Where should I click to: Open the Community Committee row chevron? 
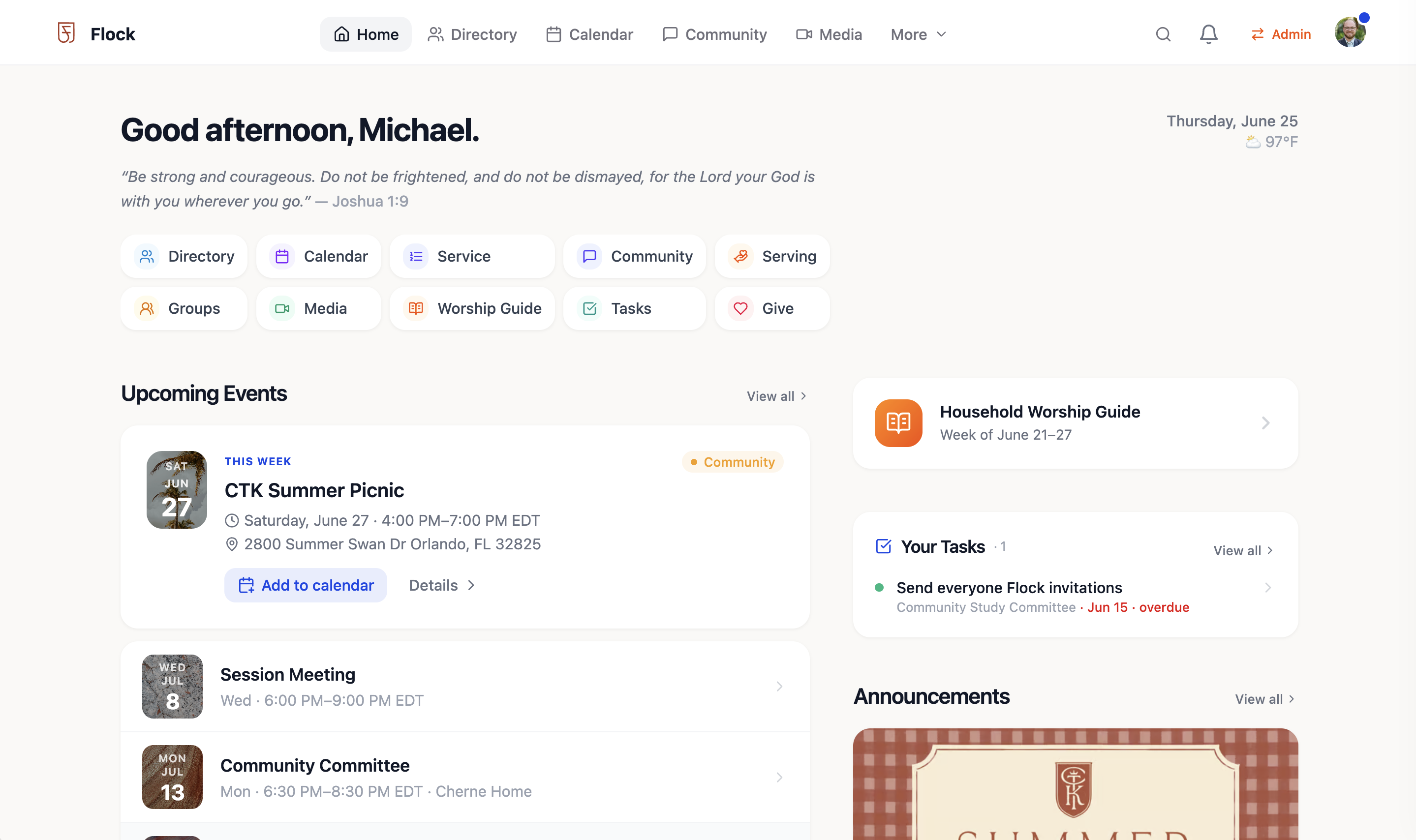click(x=780, y=777)
